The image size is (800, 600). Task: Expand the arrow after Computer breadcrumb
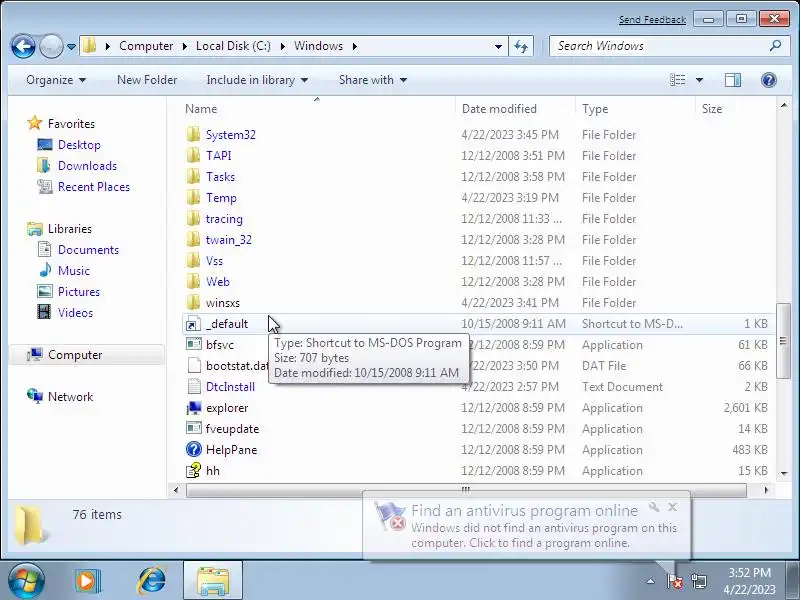point(184,46)
